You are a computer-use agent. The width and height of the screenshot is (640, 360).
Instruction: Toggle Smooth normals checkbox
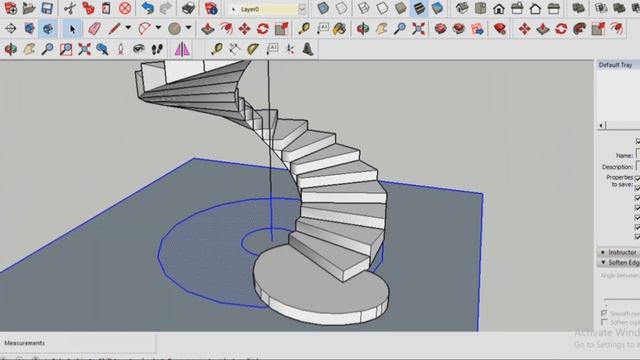click(x=604, y=313)
